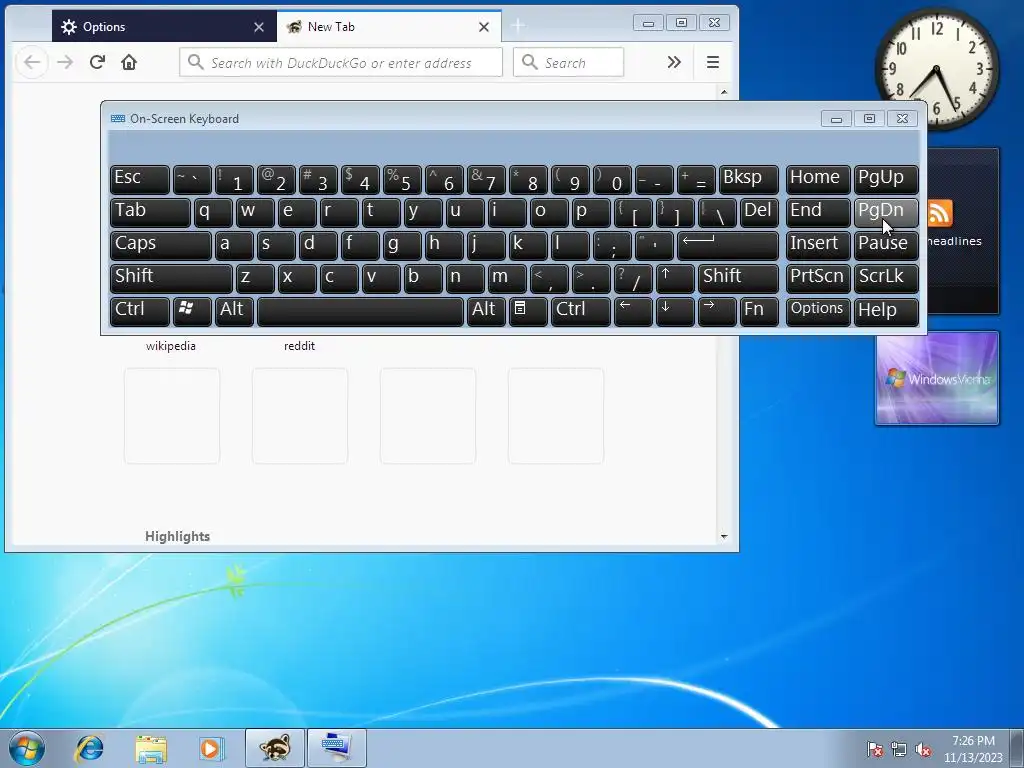Tap the left arrow key
Screen dimensions: 1024x768
pos(633,311)
